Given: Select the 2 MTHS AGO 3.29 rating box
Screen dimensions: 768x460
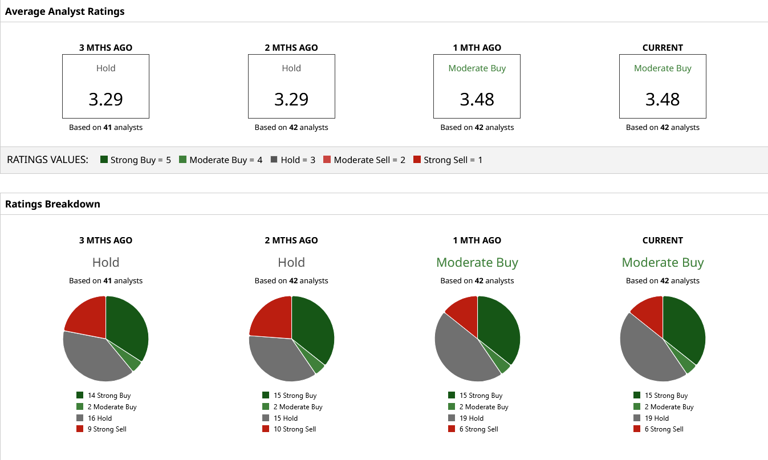Looking at the screenshot, I should click(x=291, y=86).
